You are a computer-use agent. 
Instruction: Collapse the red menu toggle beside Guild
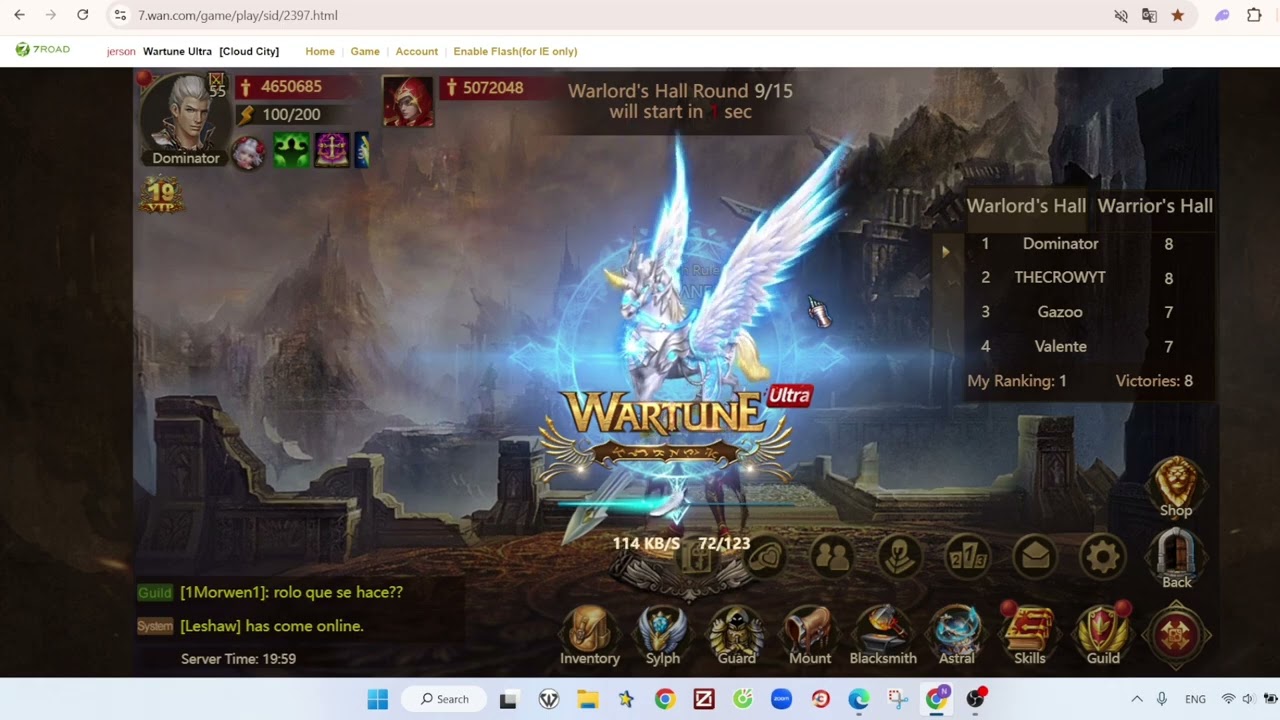pyautogui.click(x=1177, y=634)
